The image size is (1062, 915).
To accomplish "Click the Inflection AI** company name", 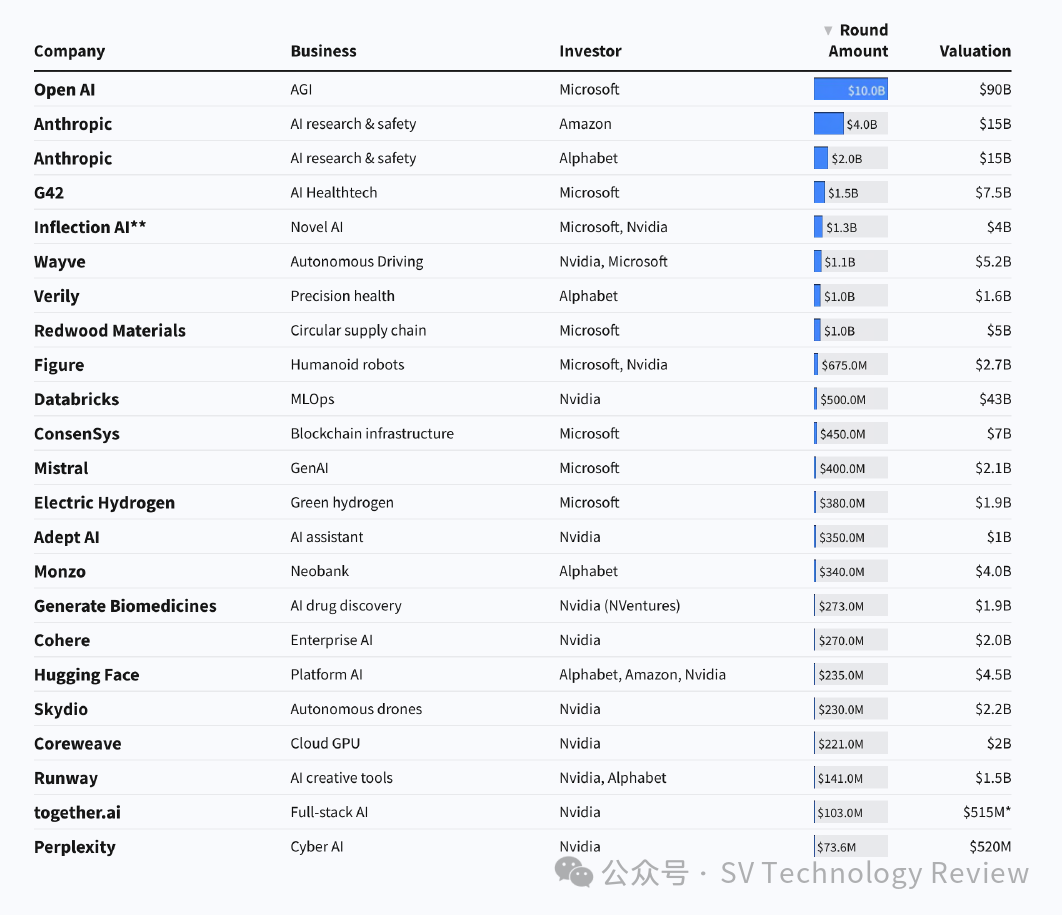I will (x=90, y=228).
